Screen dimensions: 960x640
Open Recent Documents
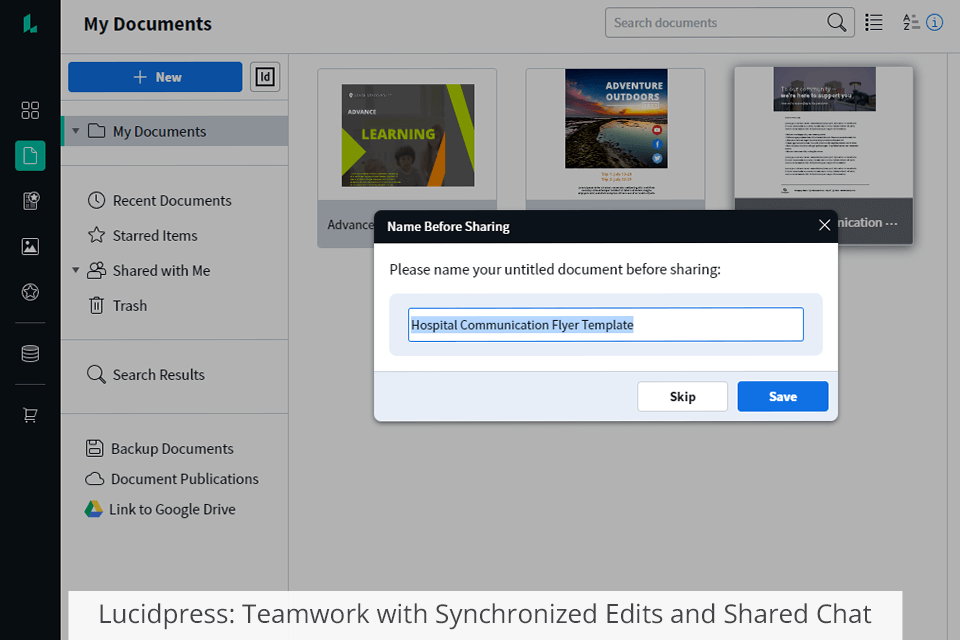pyautogui.click(x=172, y=201)
